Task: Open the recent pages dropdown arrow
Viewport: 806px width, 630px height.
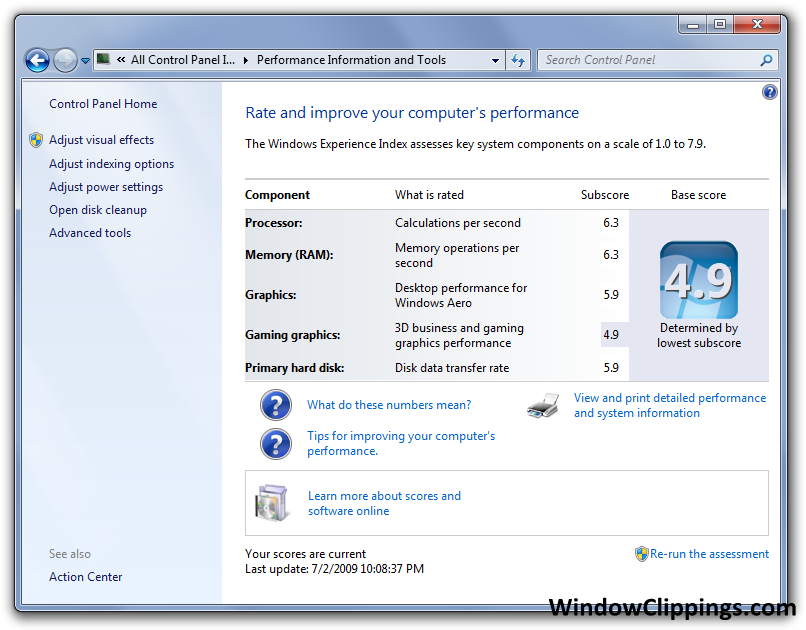Action: click(85, 61)
